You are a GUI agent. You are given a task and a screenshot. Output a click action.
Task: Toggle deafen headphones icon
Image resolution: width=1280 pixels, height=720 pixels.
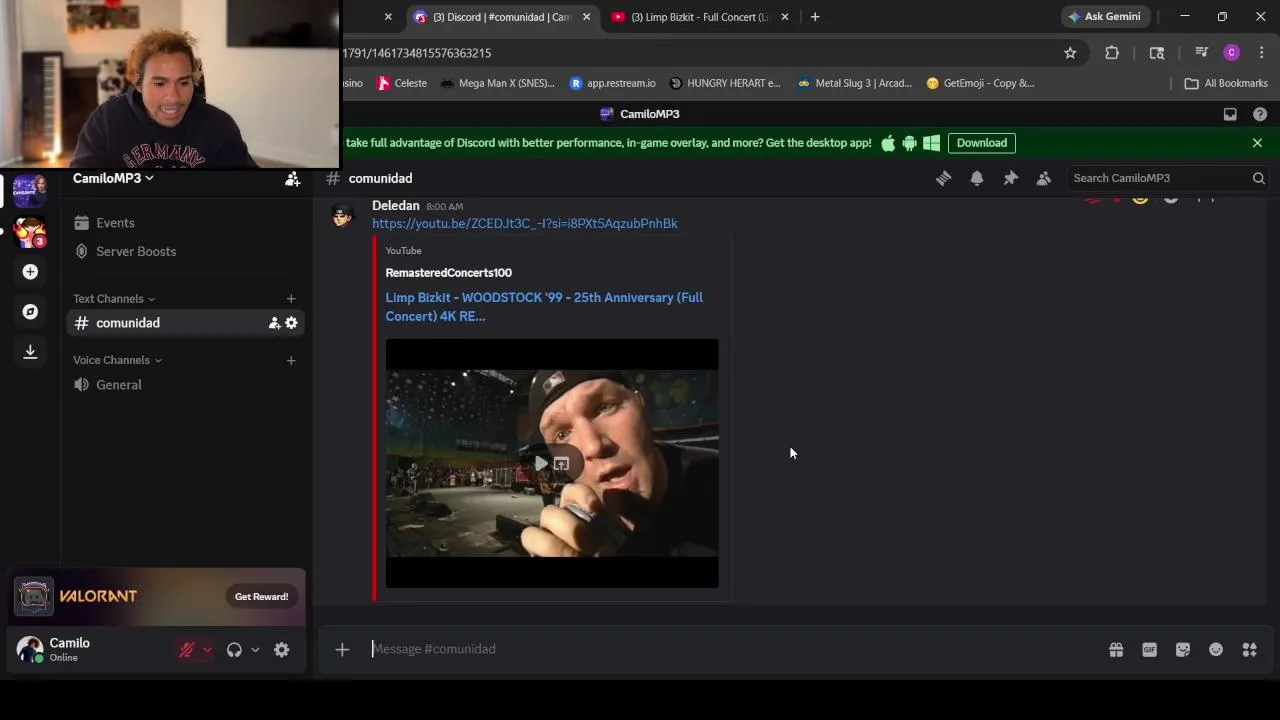click(x=234, y=650)
